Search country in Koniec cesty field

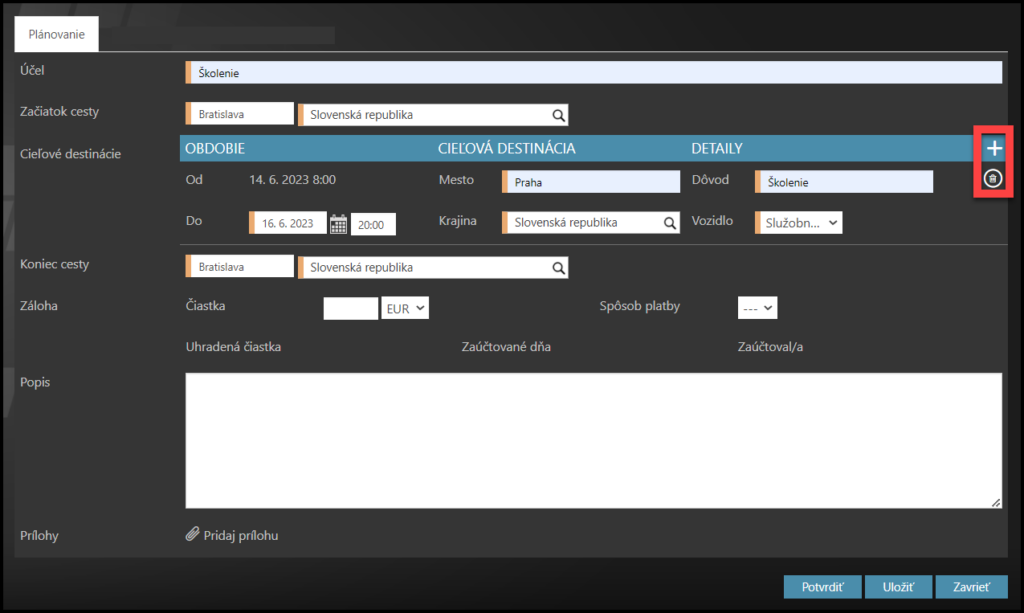[x=558, y=267]
